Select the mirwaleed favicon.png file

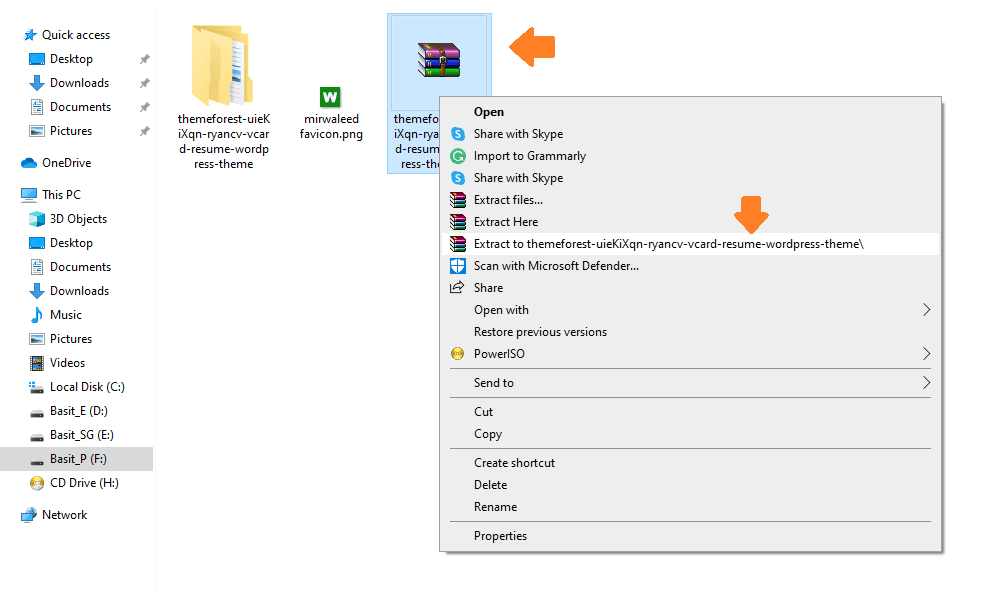(331, 114)
